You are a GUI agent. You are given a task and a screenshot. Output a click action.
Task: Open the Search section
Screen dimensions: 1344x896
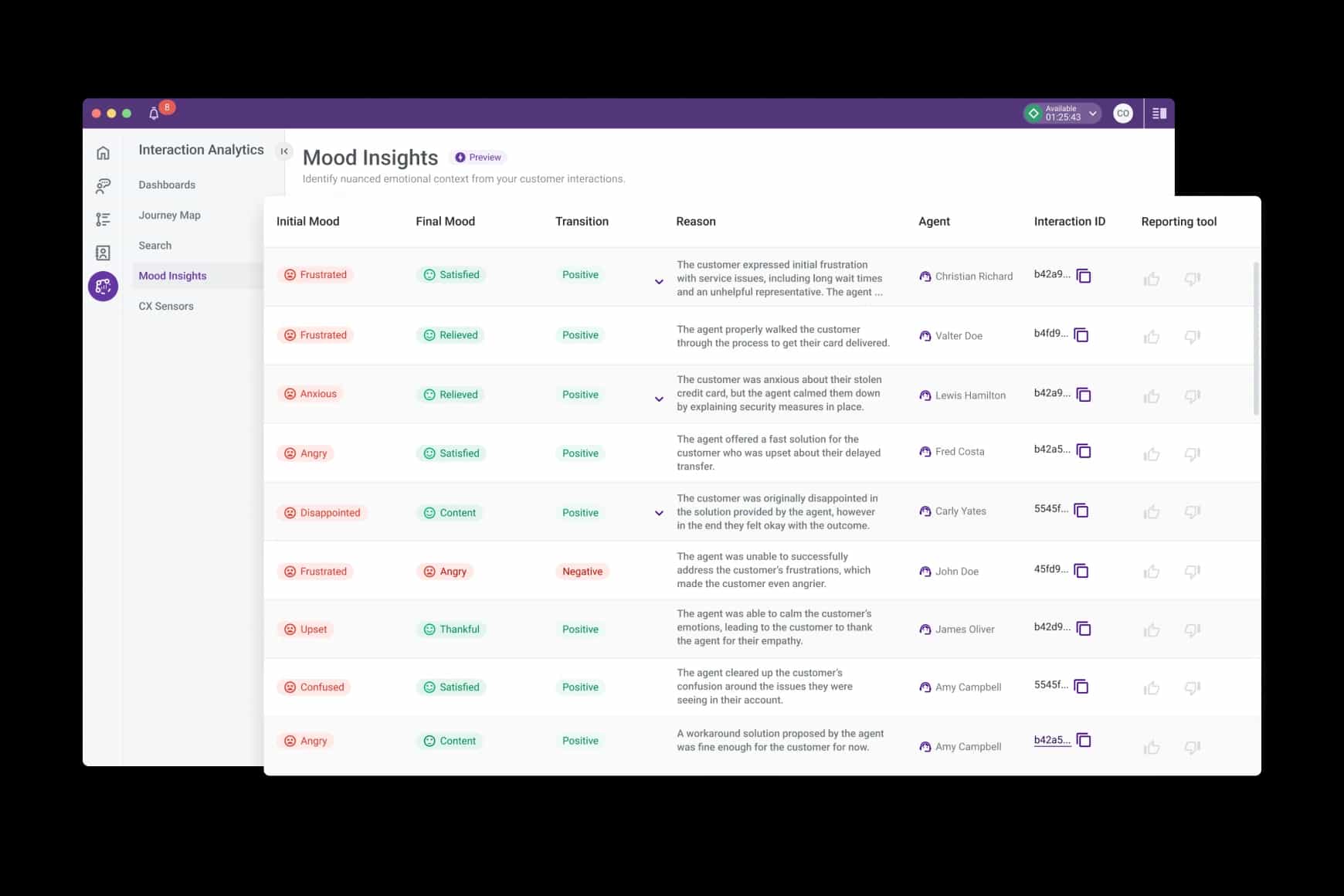(x=154, y=245)
